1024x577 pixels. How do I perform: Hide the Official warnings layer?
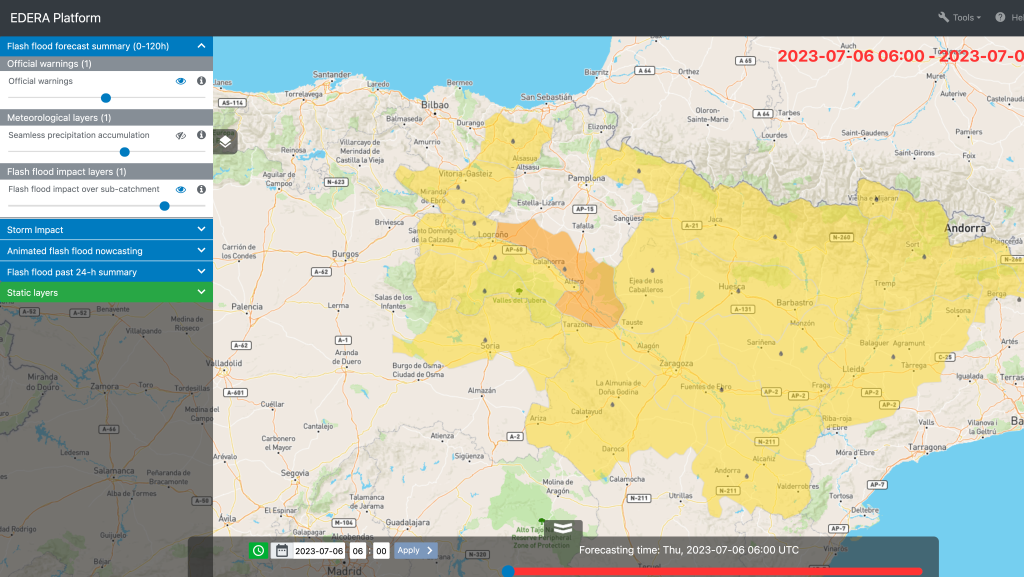click(181, 81)
